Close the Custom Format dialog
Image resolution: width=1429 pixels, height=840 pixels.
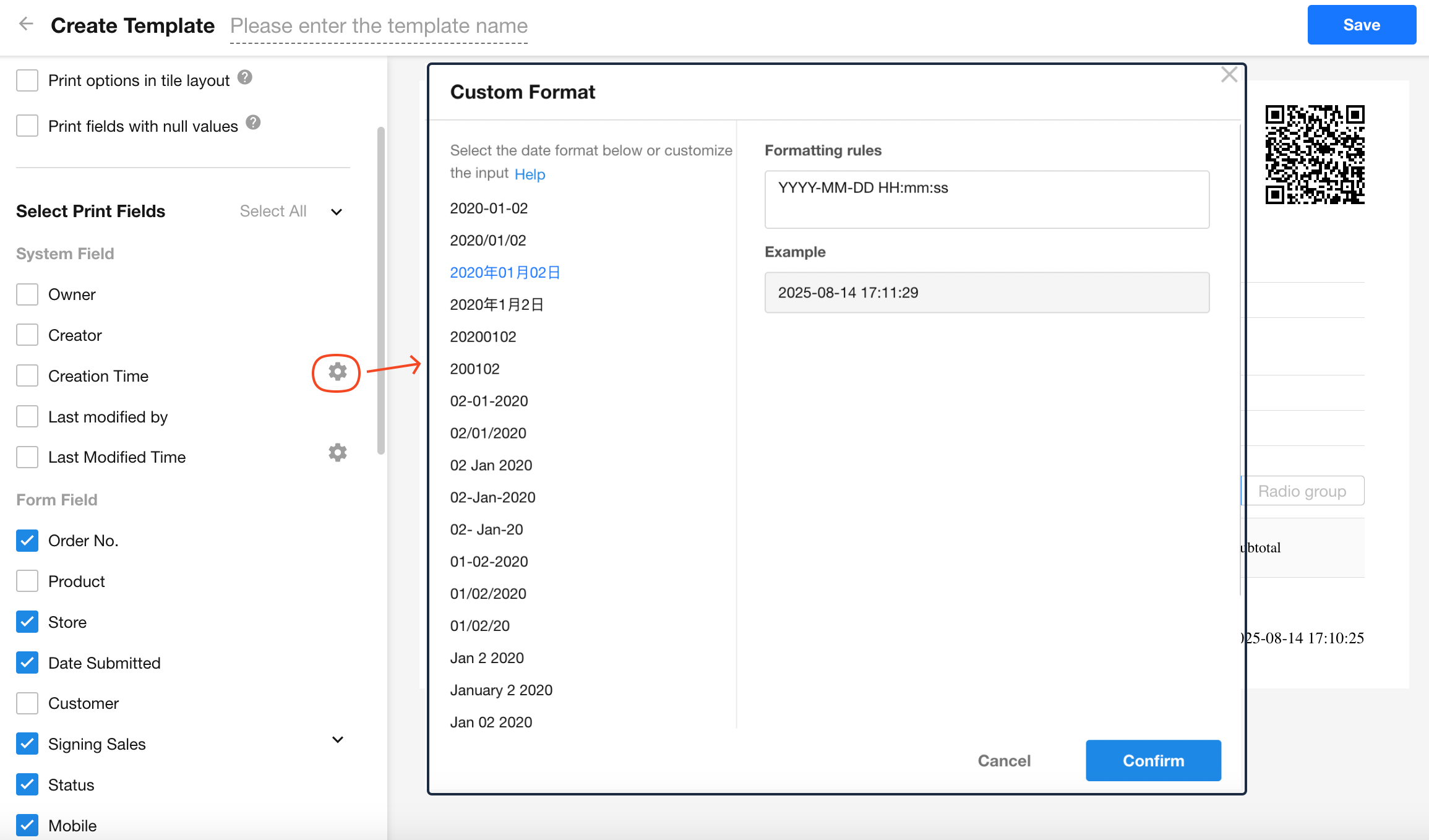point(1229,75)
